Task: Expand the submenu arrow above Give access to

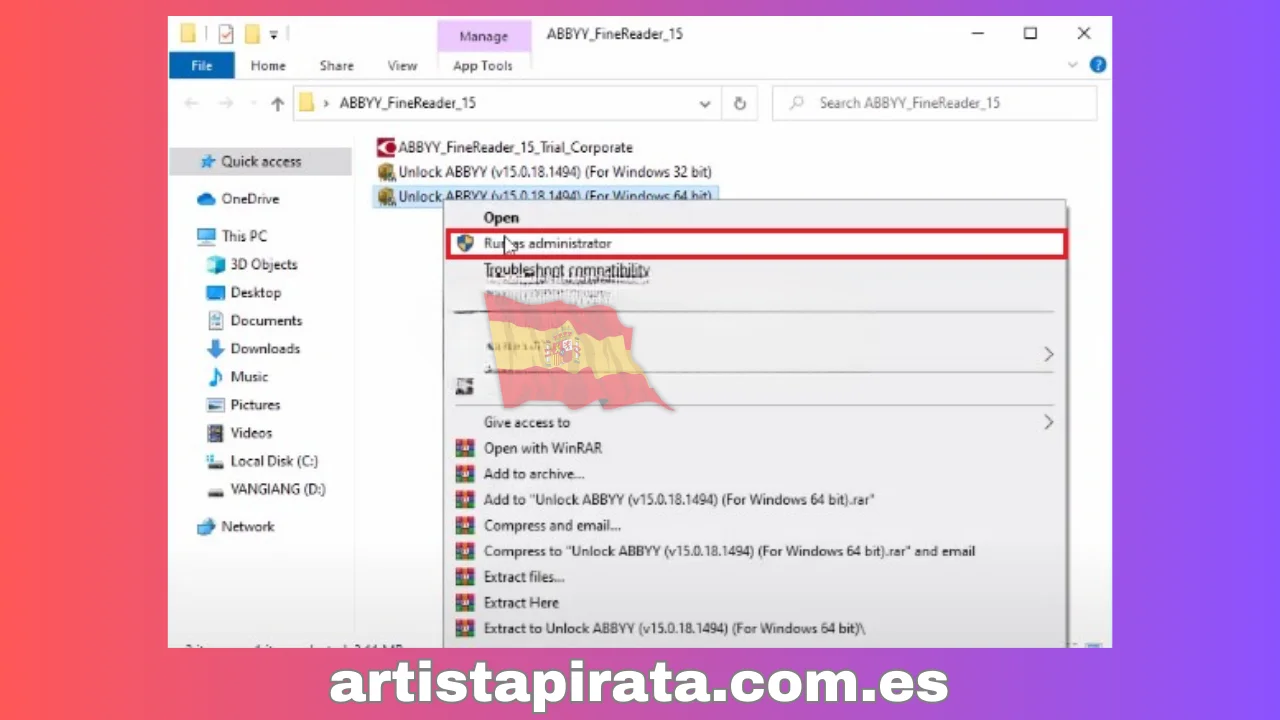Action: (1048, 354)
